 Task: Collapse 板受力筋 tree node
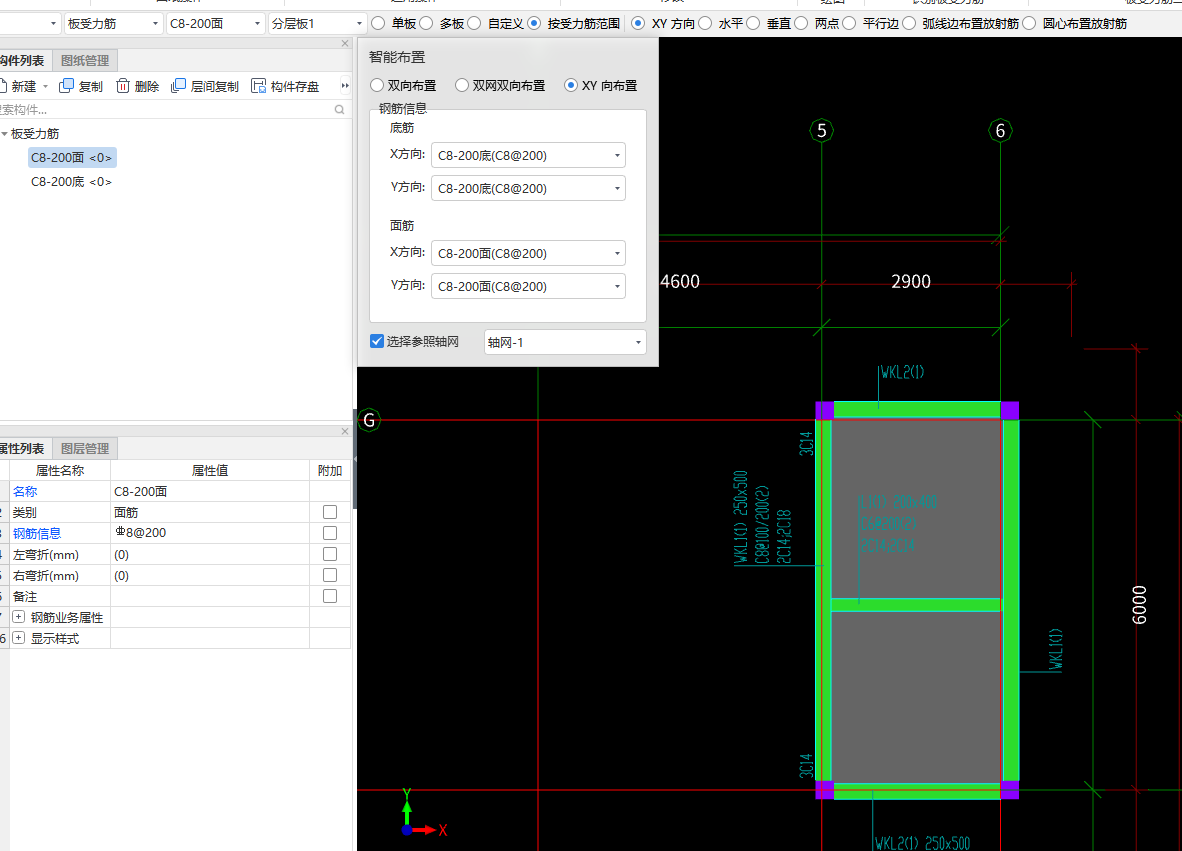(5, 133)
